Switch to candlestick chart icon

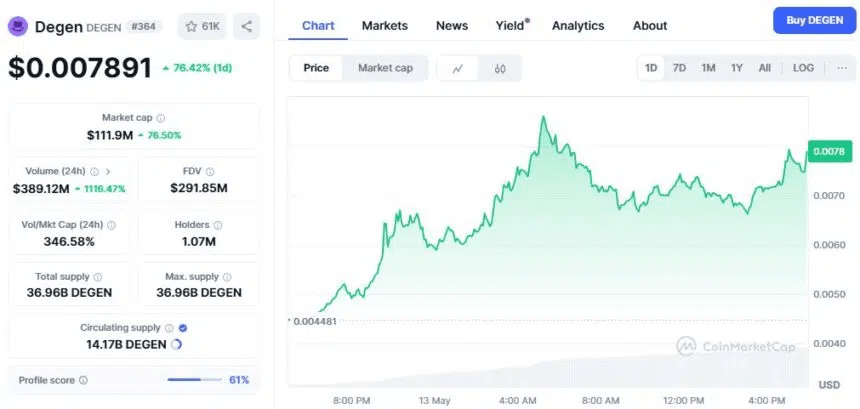[500, 69]
